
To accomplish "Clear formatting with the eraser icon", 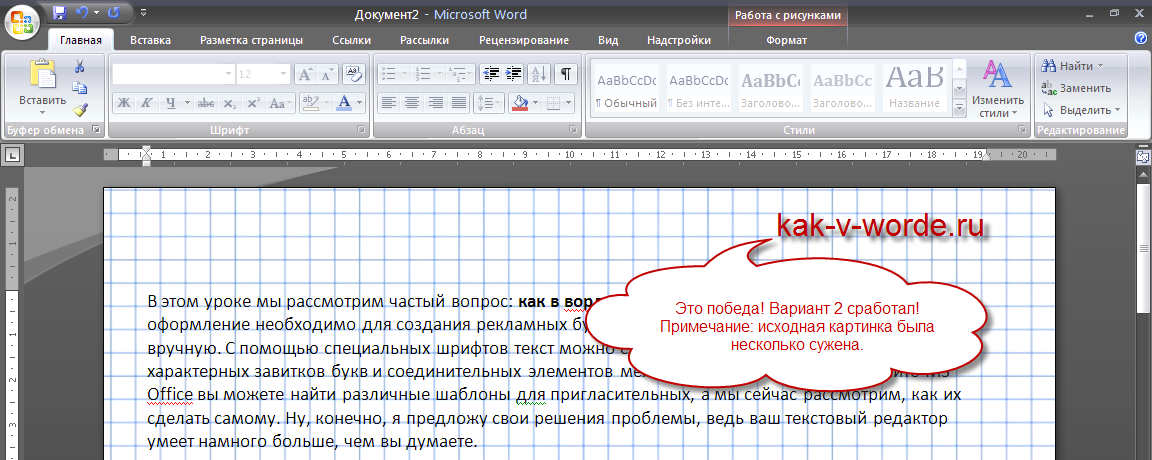I will (353, 73).
